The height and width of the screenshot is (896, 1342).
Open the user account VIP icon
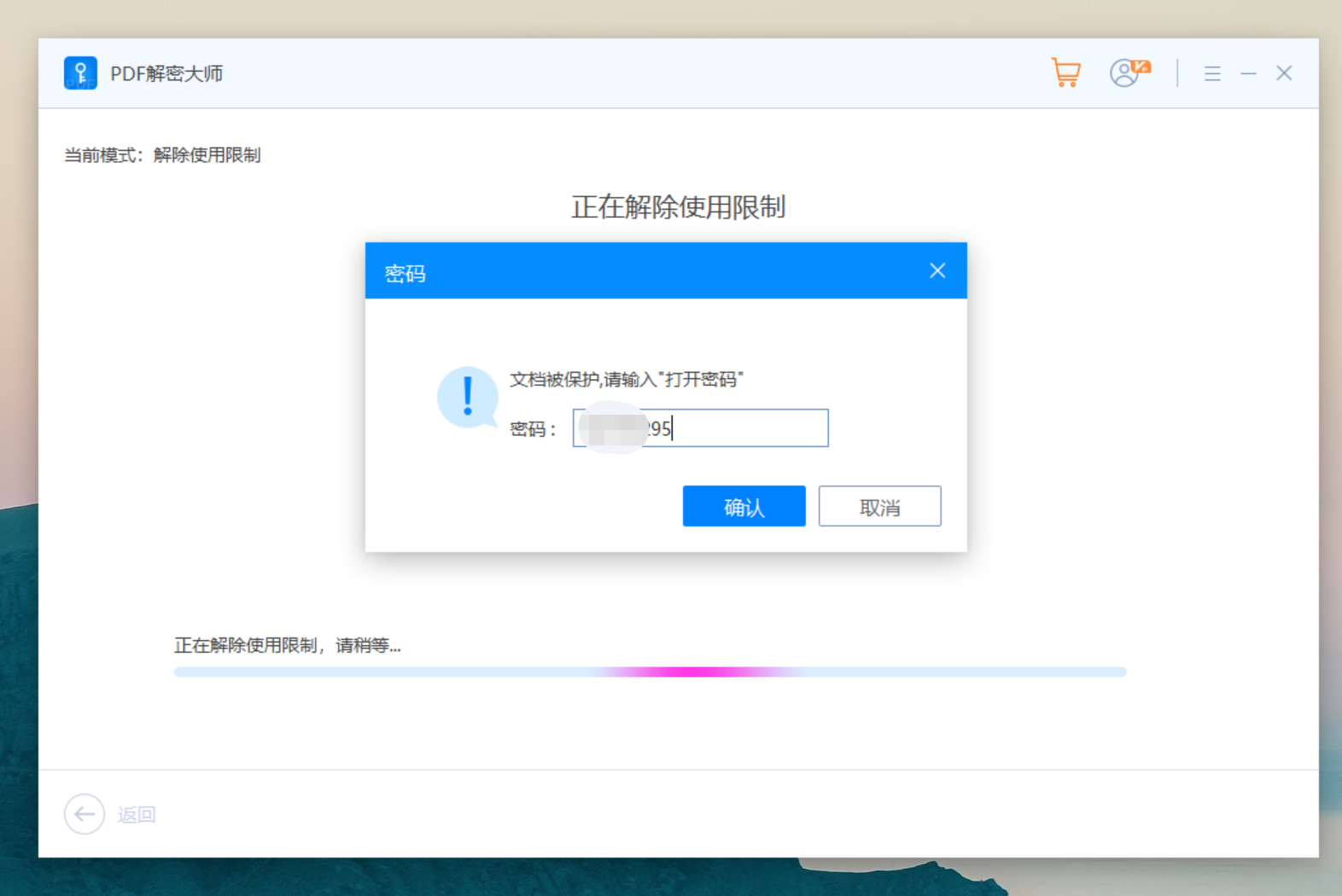[1129, 73]
